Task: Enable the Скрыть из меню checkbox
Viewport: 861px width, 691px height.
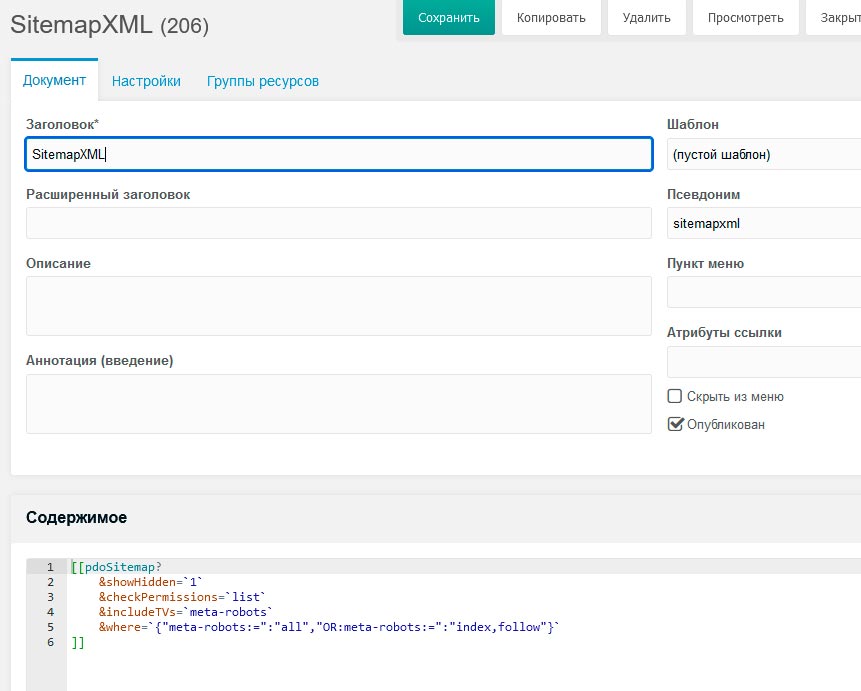Action: pyautogui.click(x=674, y=396)
